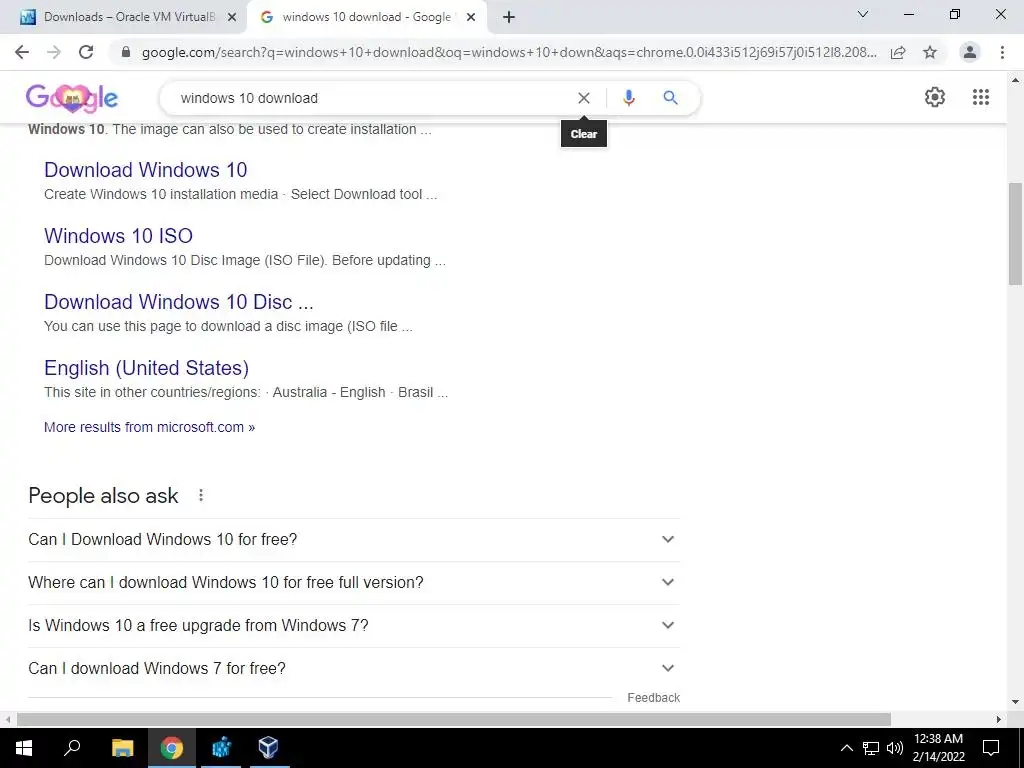This screenshot has width=1024, height=768.
Task: Click the scroll down arrow of the page
Action: tap(1015, 702)
